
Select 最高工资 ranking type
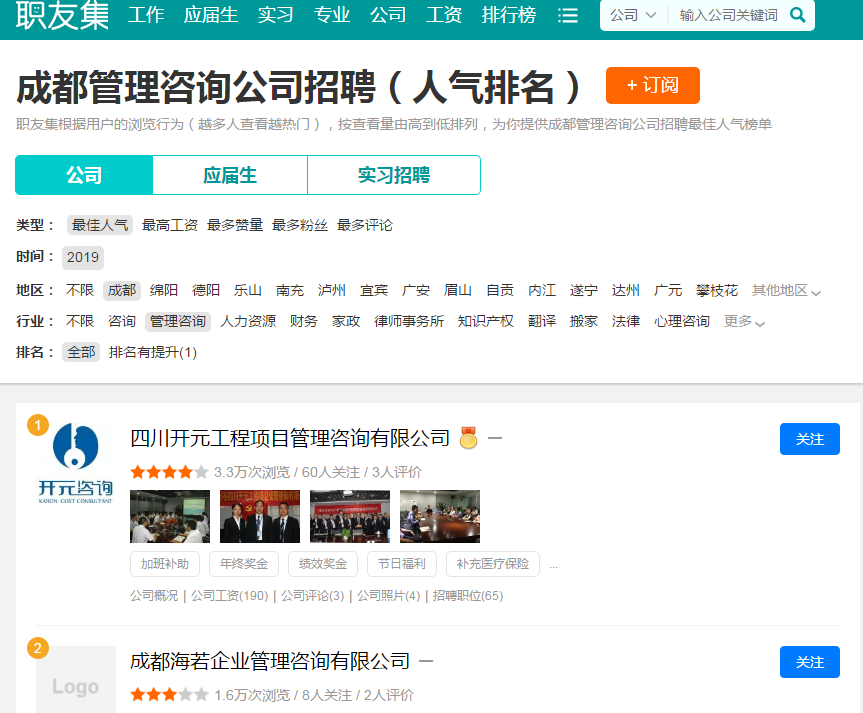pos(170,225)
